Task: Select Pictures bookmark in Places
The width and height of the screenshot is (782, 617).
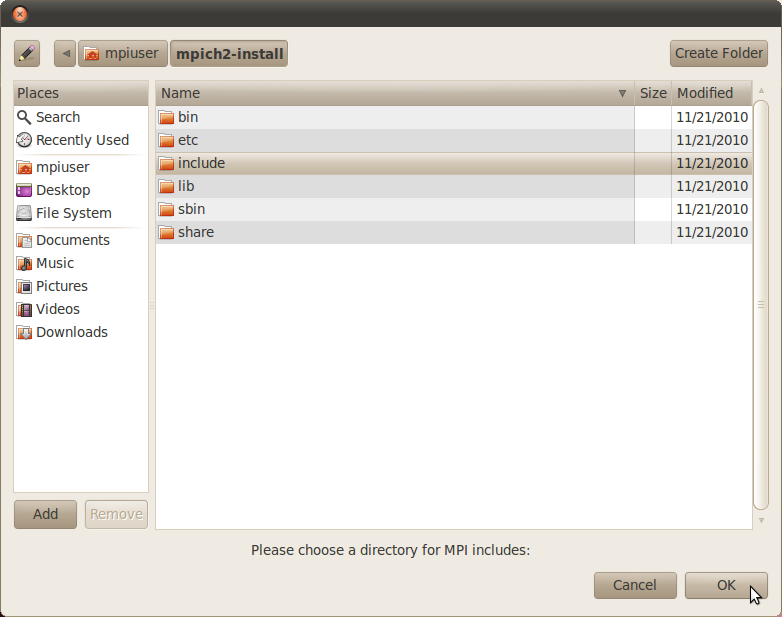Action: (x=81, y=286)
